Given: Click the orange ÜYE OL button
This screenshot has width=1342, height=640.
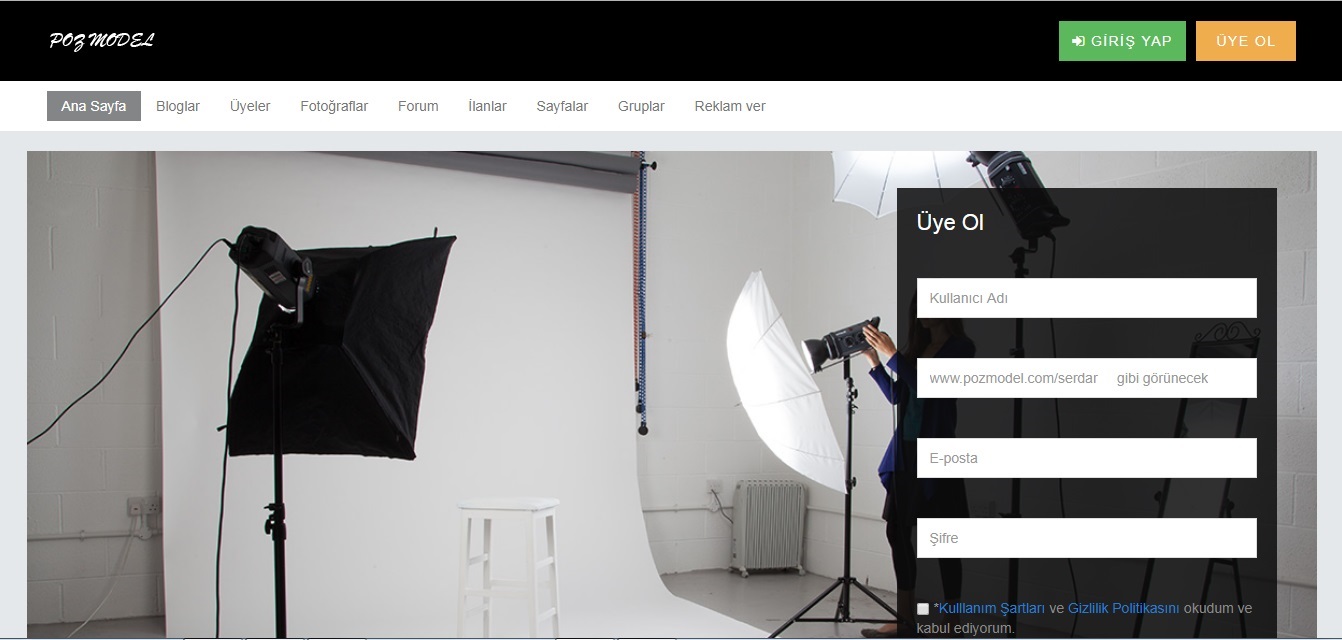Looking at the screenshot, I should tap(1246, 41).
